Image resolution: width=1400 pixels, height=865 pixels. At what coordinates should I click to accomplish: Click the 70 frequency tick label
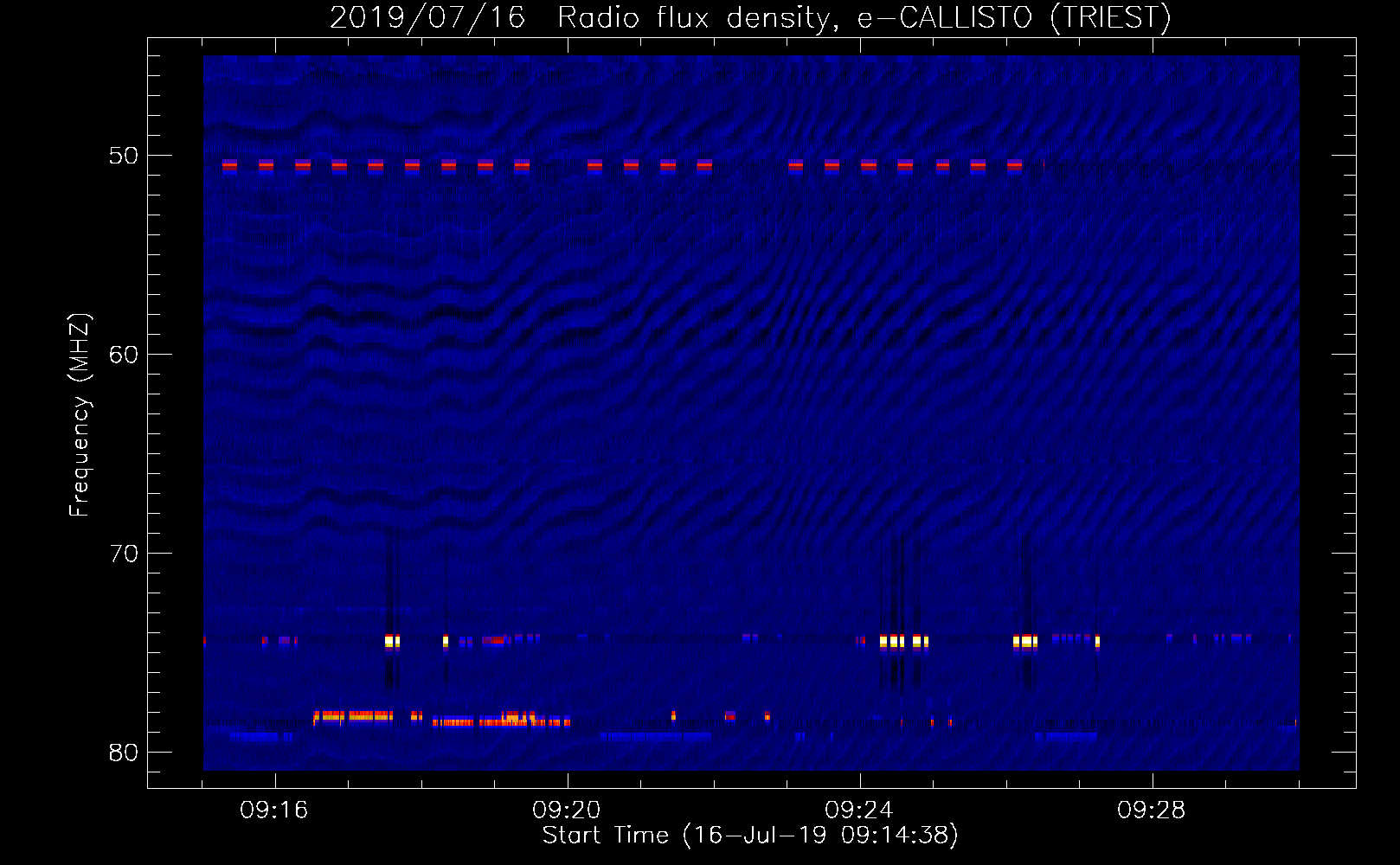tap(124, 554)
